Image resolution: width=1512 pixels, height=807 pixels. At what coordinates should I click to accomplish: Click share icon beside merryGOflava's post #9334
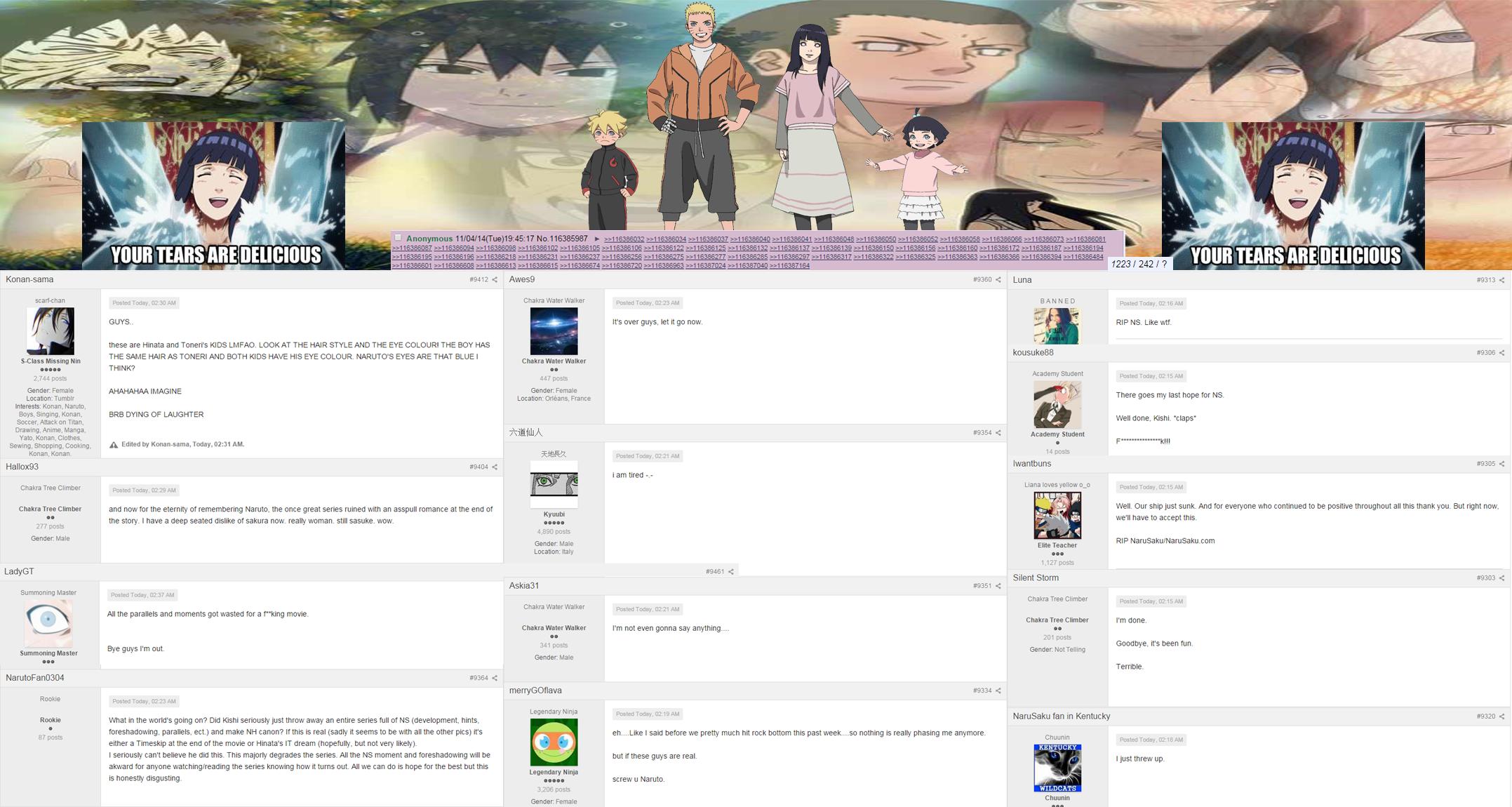[x=998, y=691]
